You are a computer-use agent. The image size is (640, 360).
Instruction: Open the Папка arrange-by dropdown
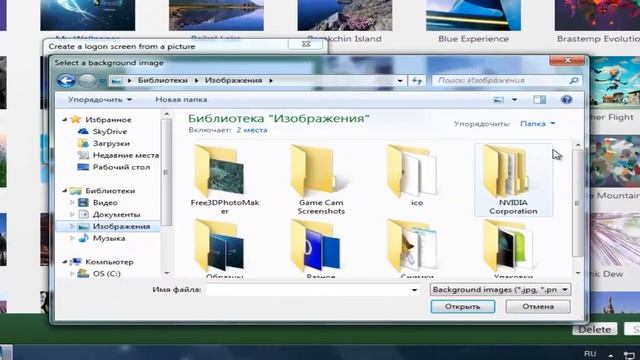[x=538, y=124]
